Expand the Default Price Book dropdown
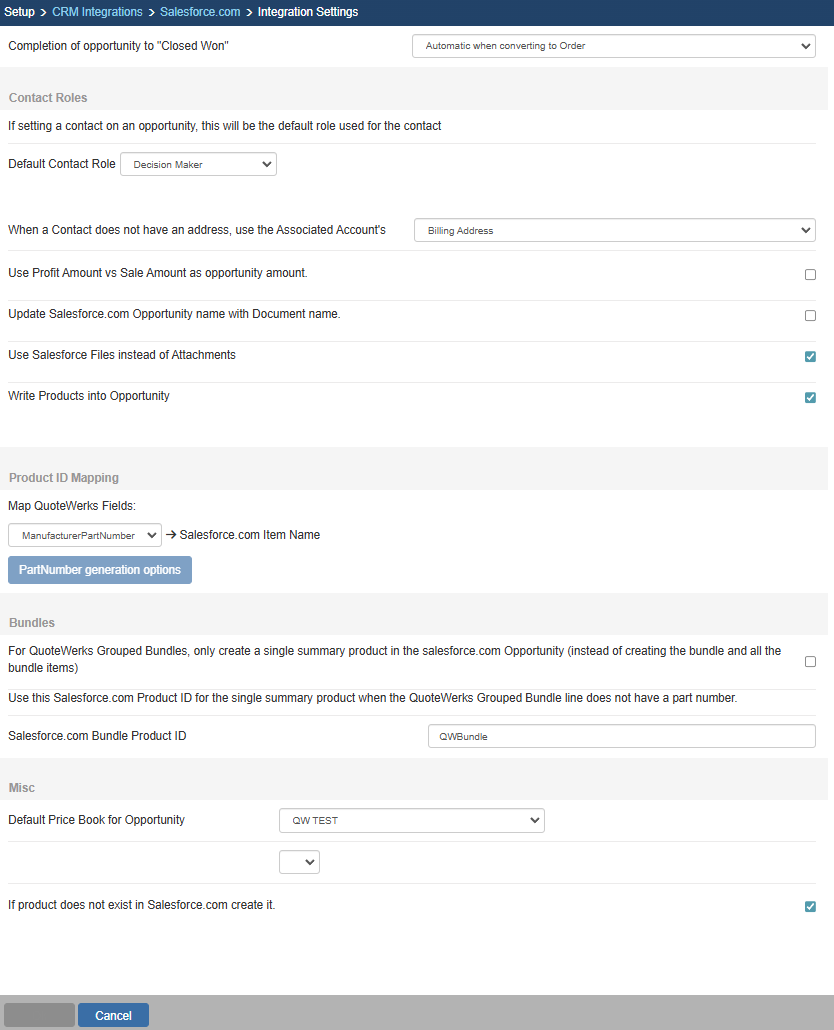The height and width of the screenshot is (1030, 834). [x=411, y=821]
